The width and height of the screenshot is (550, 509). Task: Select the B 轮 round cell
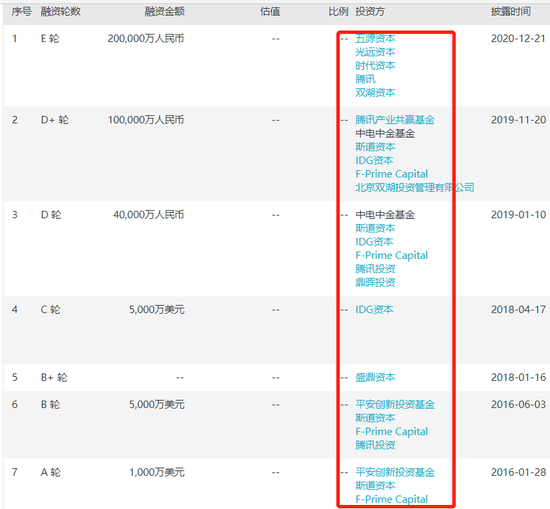point(51,404)
